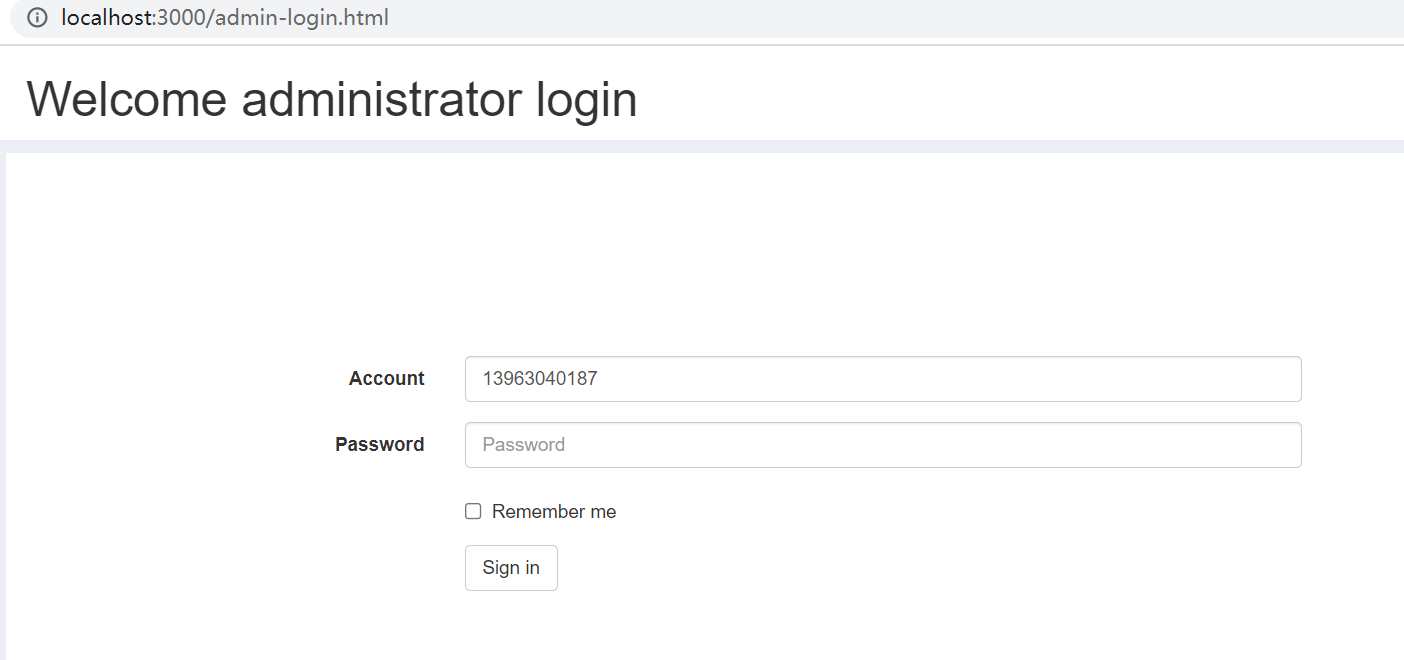Submit the form with Sign in button

pyautogui.click(x=511, y=568)
